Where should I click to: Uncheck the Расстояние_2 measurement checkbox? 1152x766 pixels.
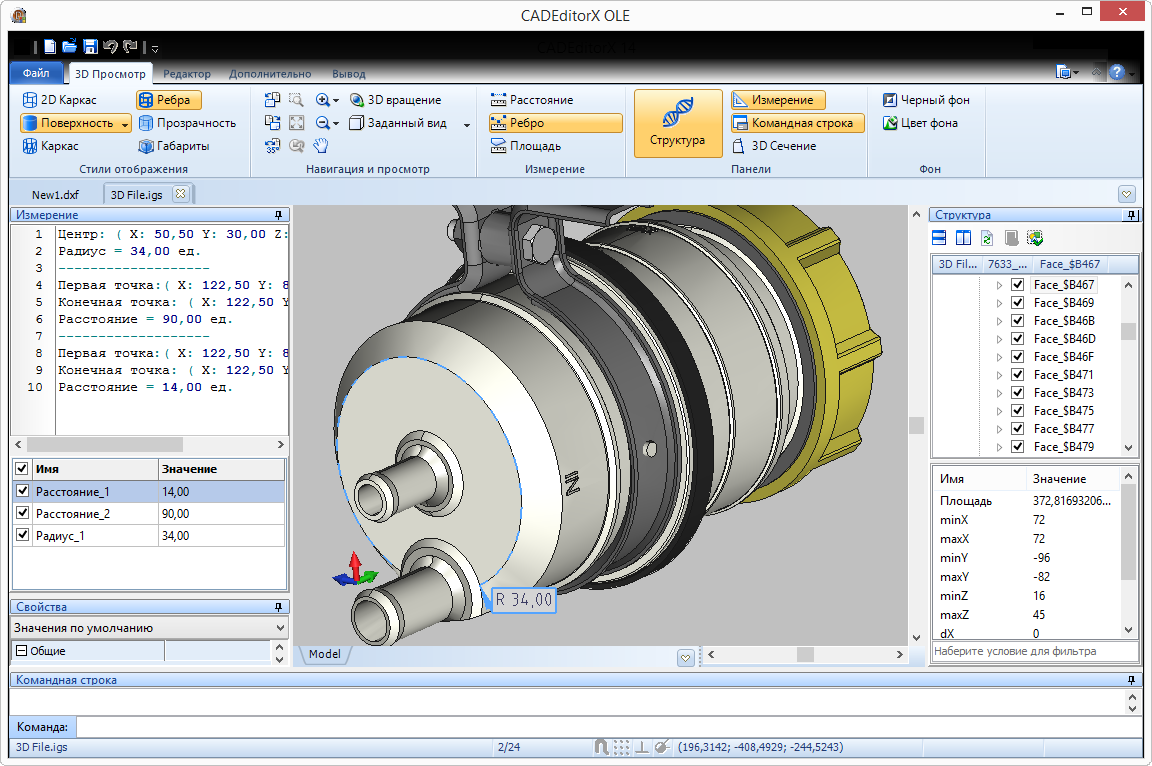(x=22, y=514)
